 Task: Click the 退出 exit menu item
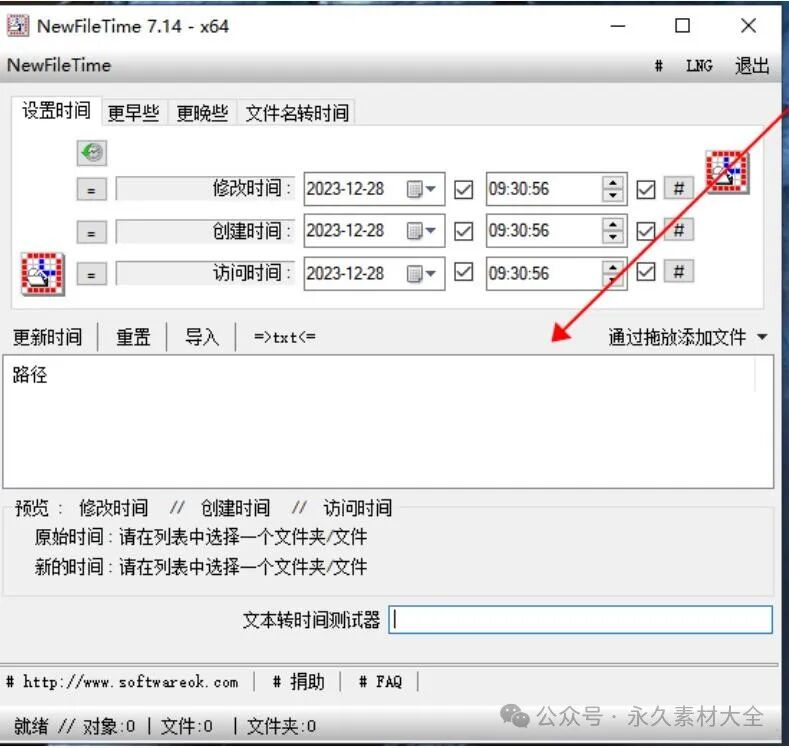tap(752, 66)
